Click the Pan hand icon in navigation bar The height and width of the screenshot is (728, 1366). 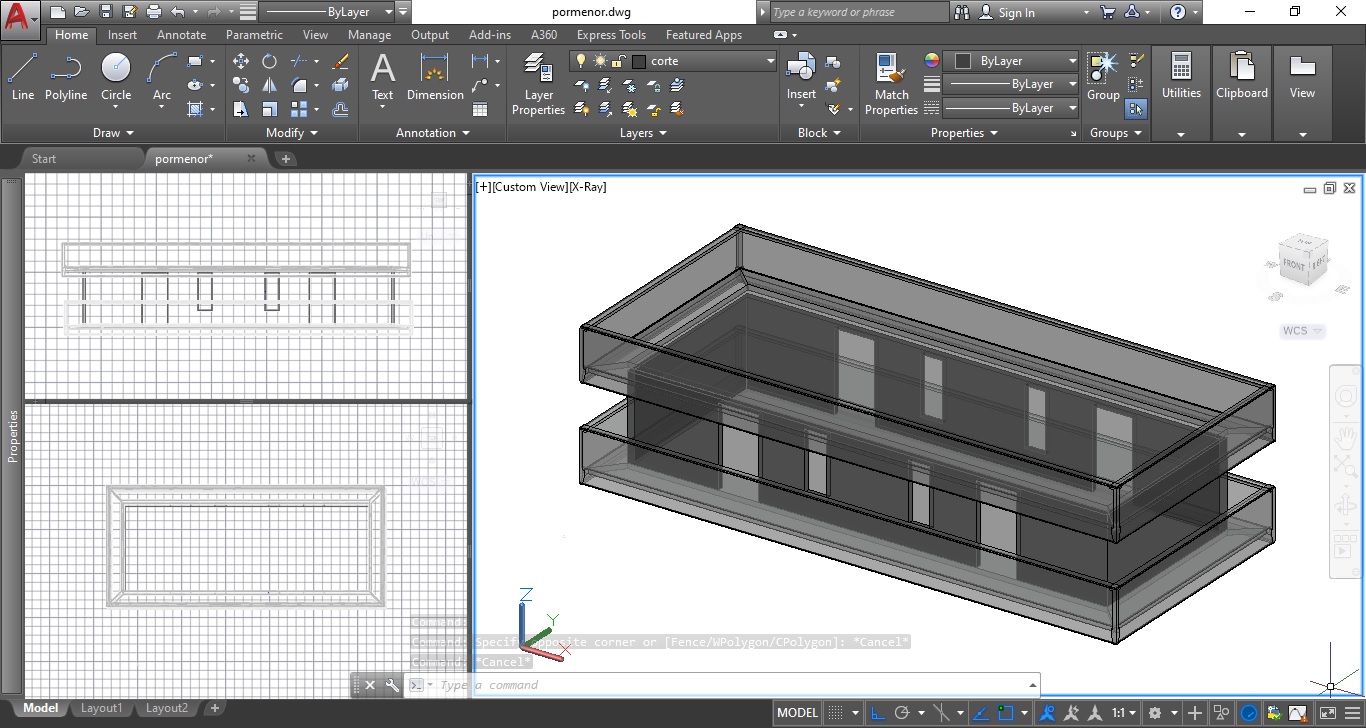[1345, 437]
